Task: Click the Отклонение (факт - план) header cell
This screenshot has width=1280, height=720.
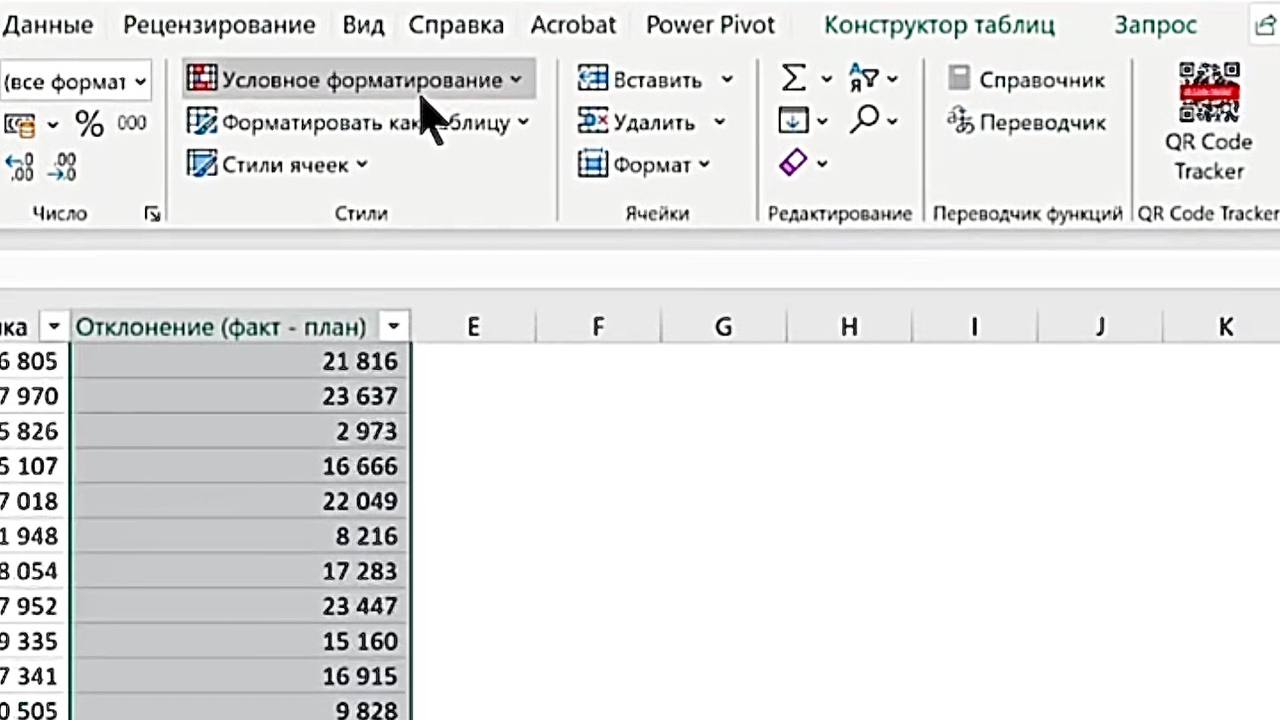Action: (x=240, y=327)
